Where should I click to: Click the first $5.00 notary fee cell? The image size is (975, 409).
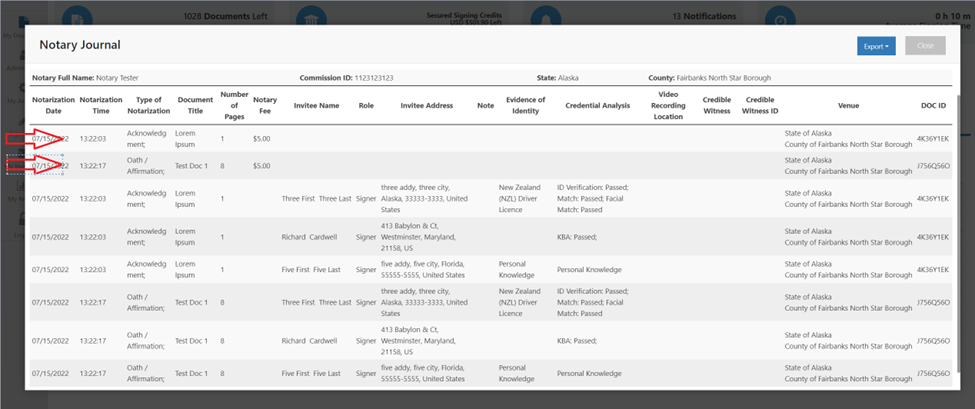coord(262,138)
